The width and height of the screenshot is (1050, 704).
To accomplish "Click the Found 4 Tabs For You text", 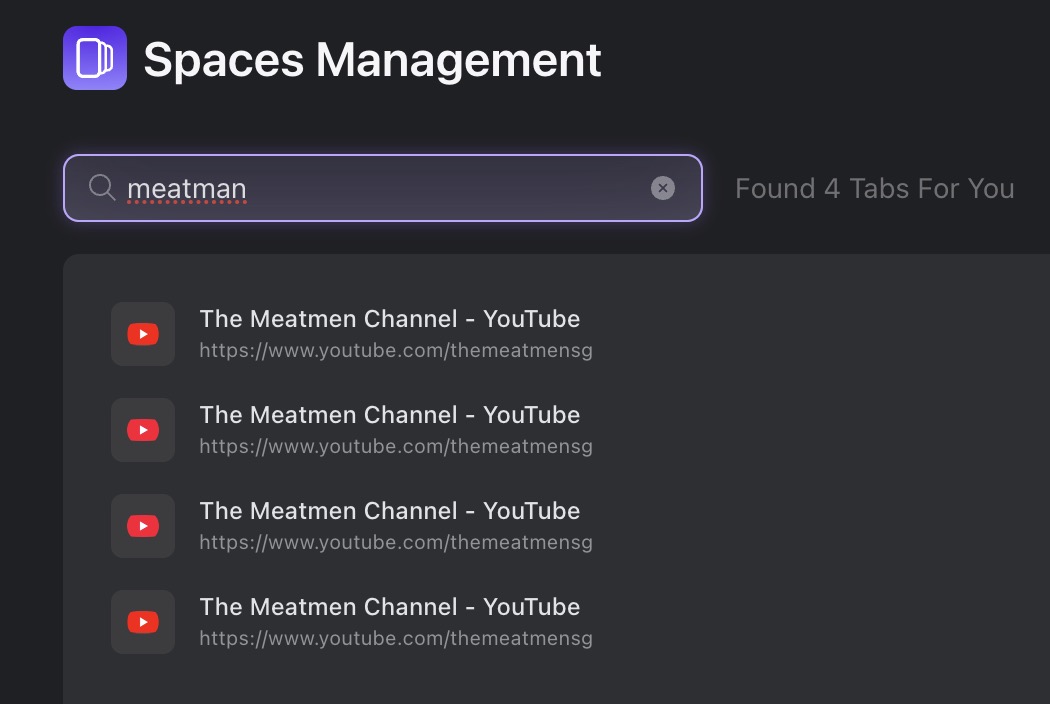I will coord(874,189).
